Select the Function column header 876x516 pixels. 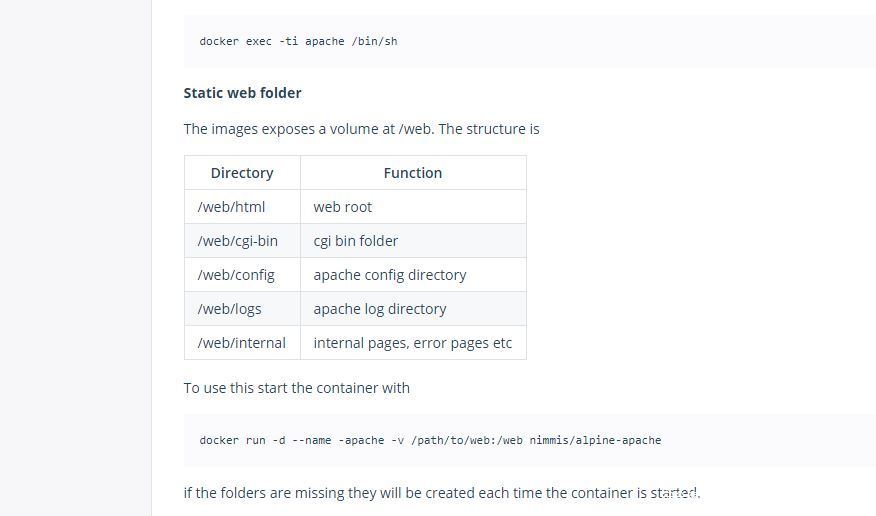[x=412, y=173]
